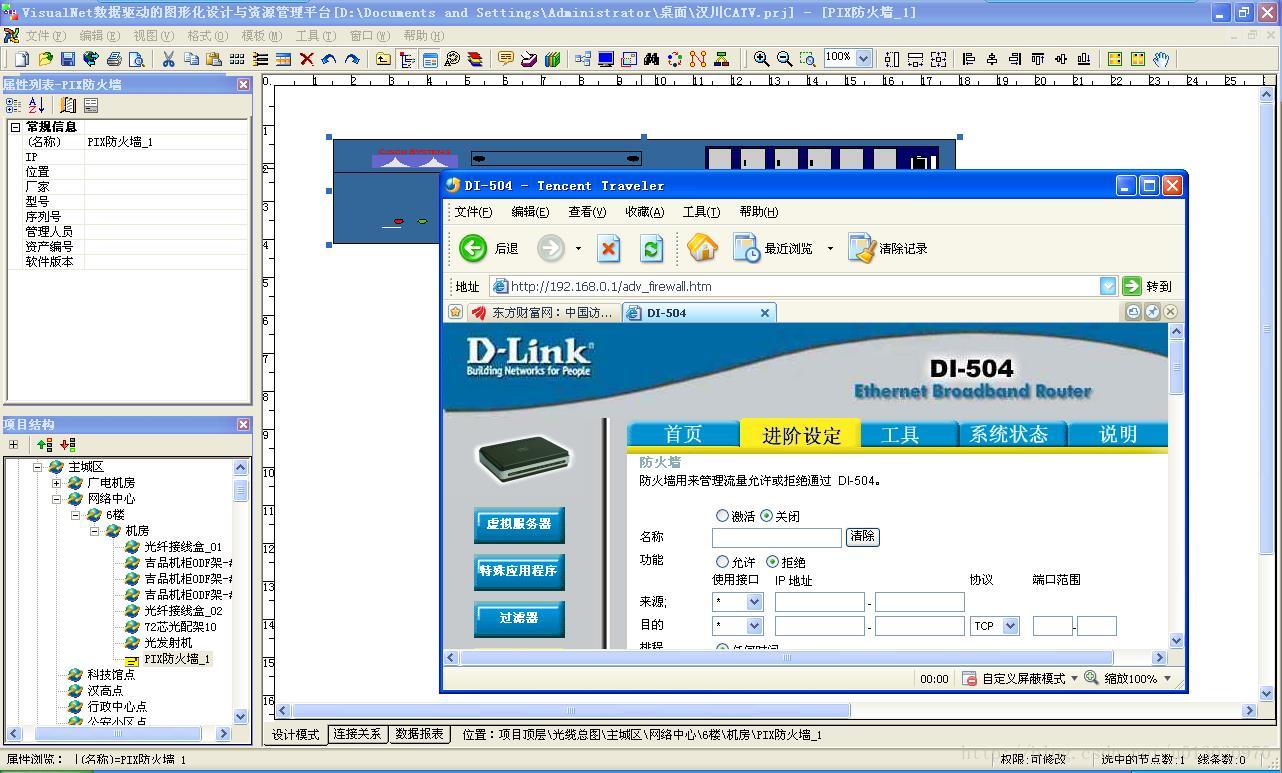Click the browser Stop red X icon
Image resolution: width=1282 pixels, height=773 pixels.
point(608,248)
